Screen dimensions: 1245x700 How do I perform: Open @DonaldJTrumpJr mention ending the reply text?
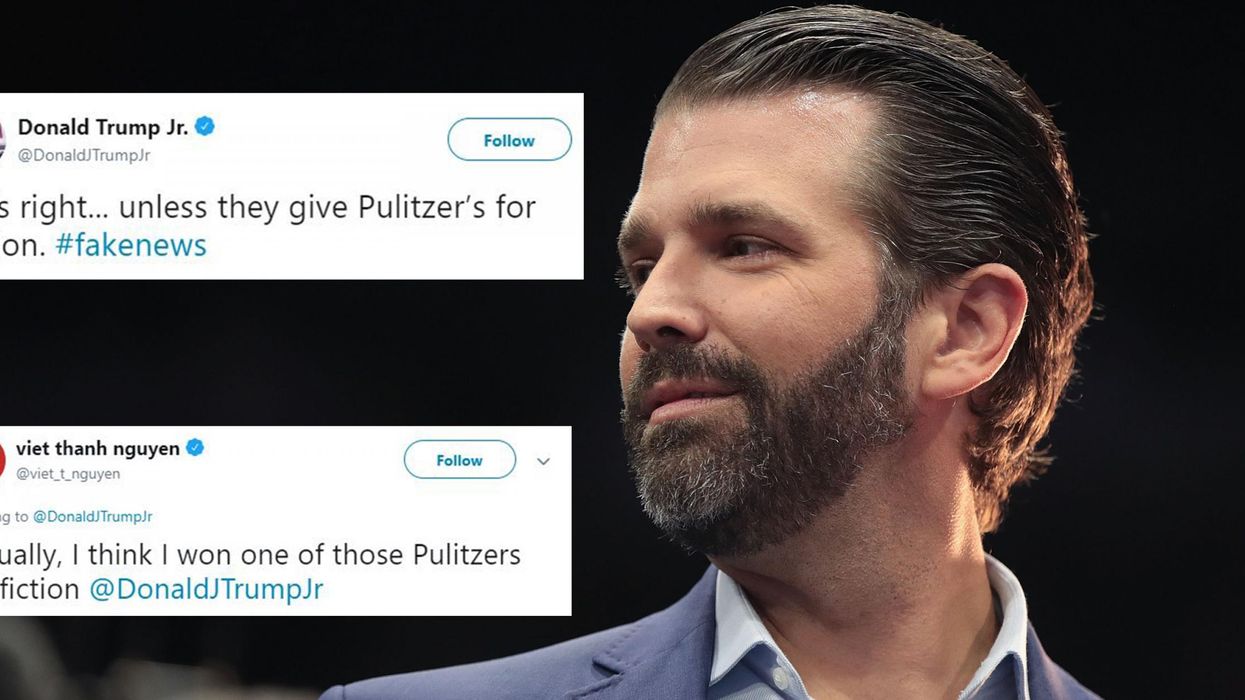pyautogui.click(x=206, y=589)
